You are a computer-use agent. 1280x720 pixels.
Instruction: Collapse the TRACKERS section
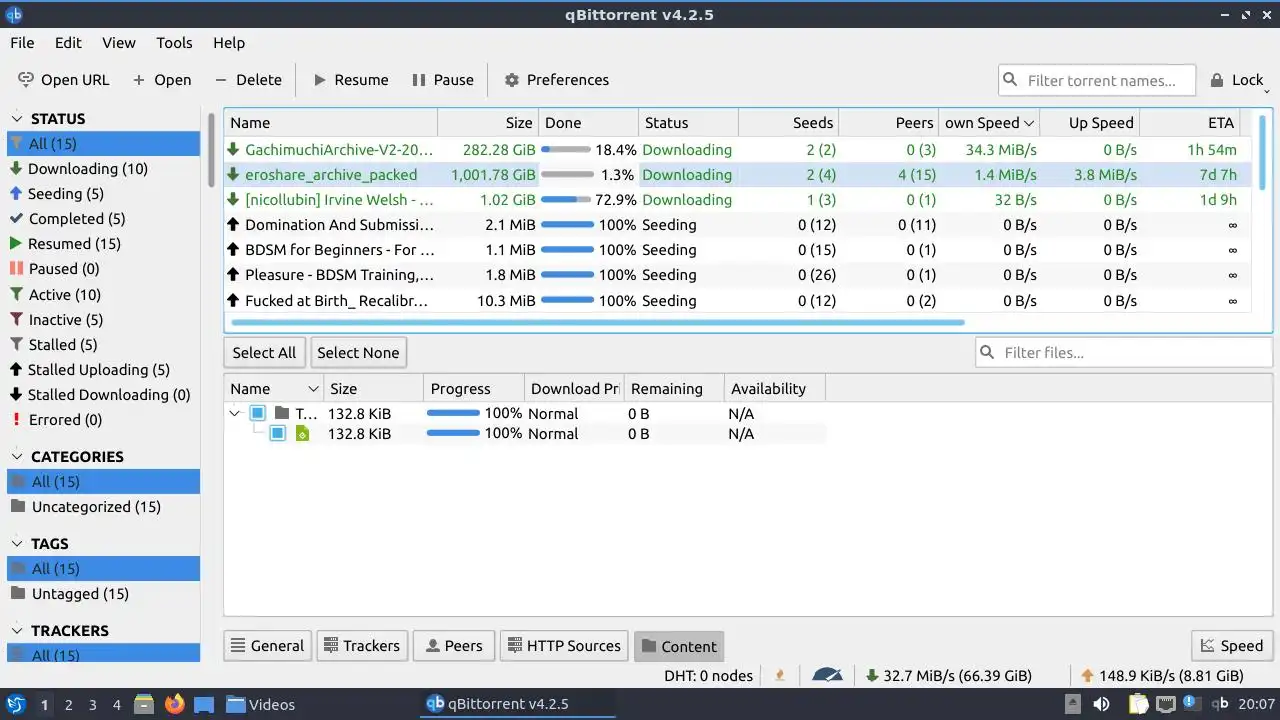[x=16, y=630]
